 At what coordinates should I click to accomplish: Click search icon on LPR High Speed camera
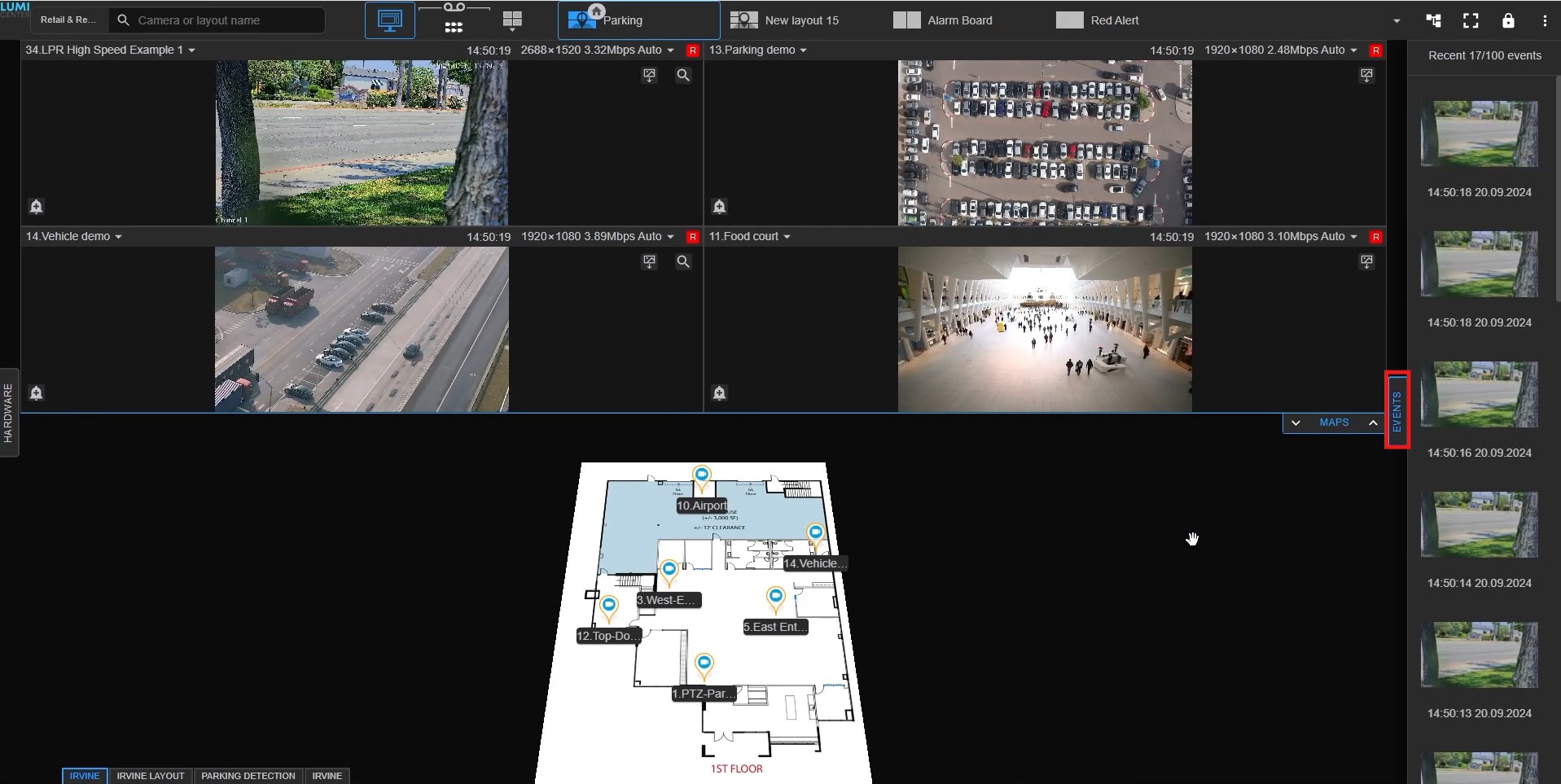coord(683,76)
